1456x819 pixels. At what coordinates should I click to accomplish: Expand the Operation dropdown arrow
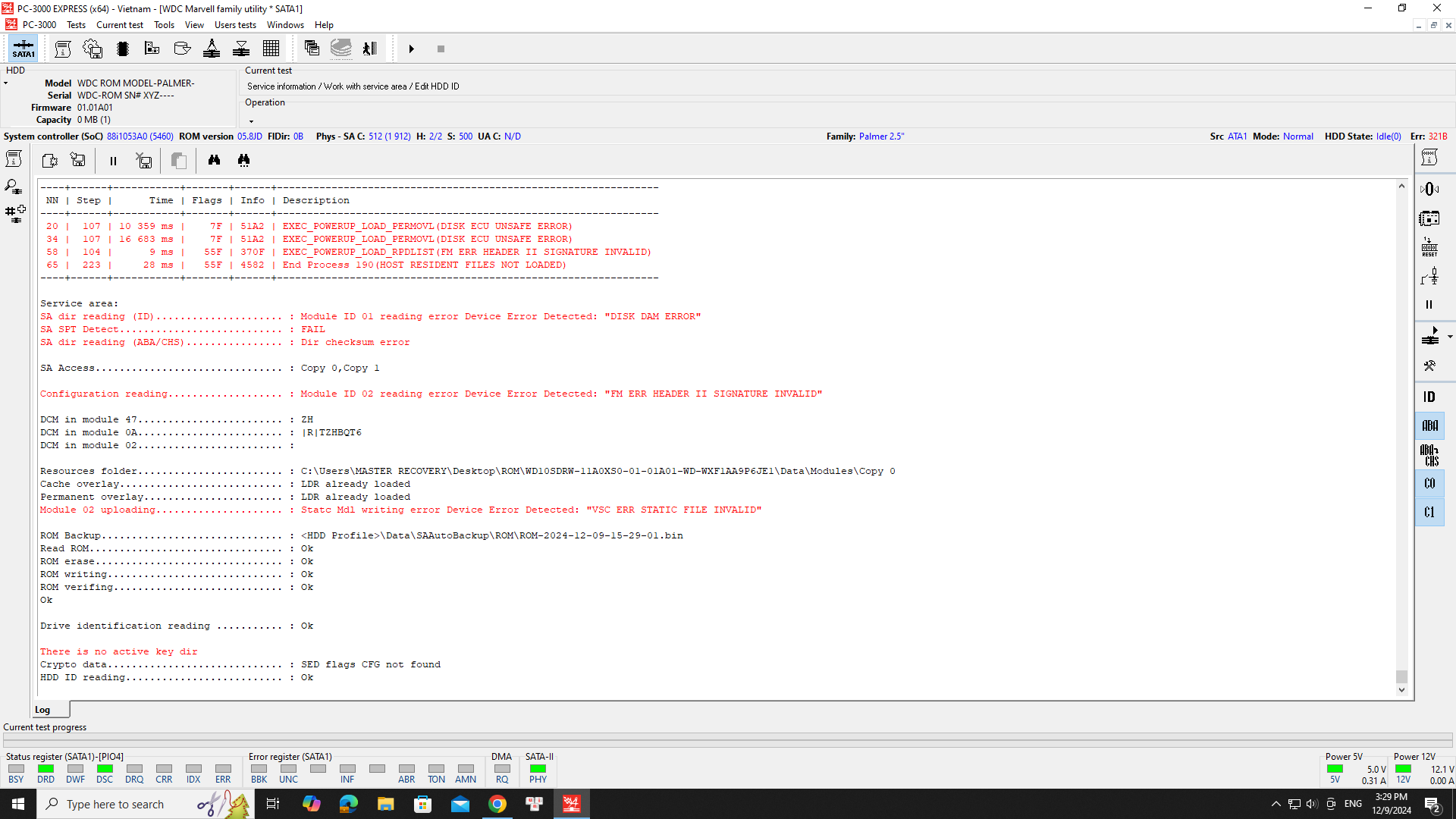(x=251, y=121)
